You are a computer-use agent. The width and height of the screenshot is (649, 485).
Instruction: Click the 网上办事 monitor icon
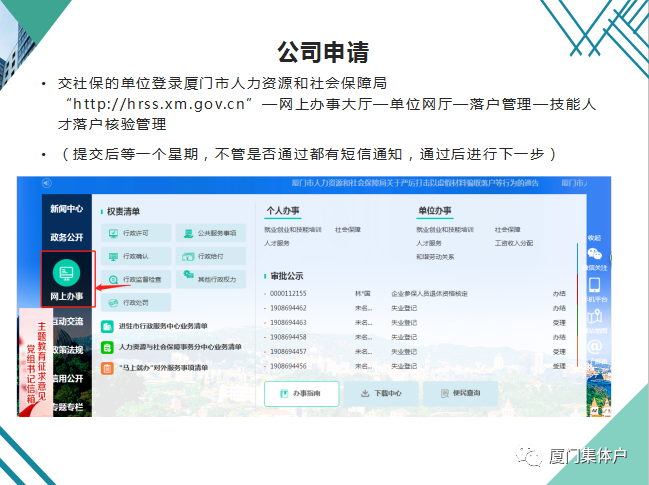[67, 273]
